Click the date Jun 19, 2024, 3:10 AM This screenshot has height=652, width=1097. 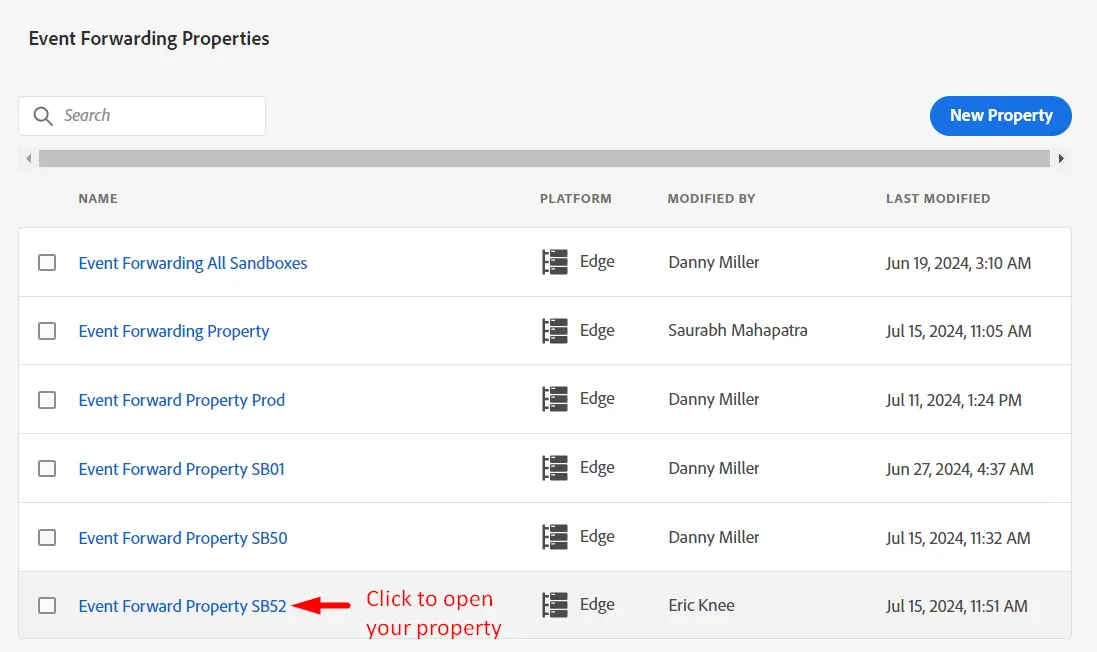coord(958,263)
